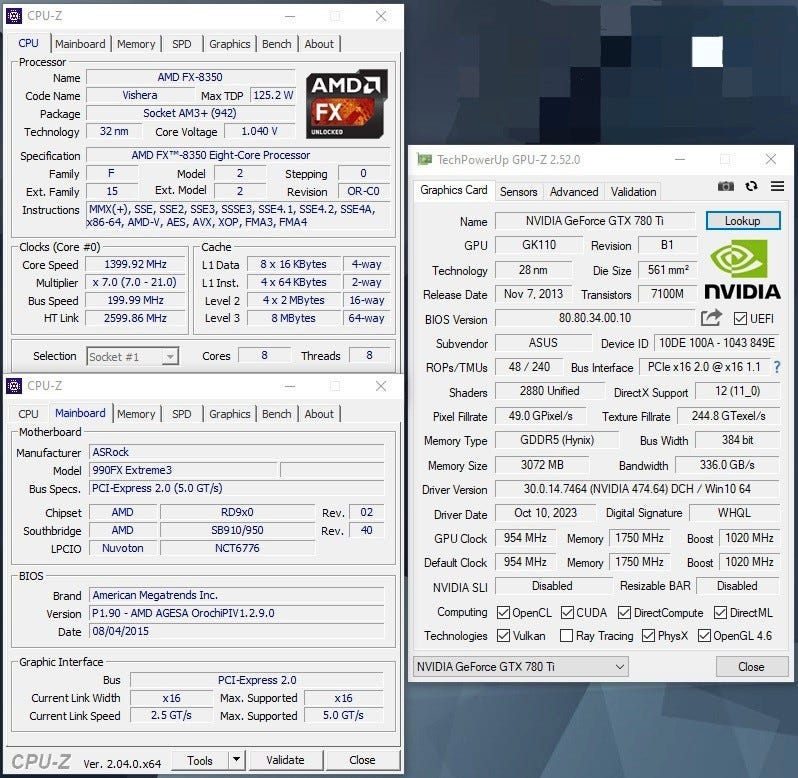
Task: Open Graphics tab in bottom CPU-Z window
Action: click(x=230, y=414)
